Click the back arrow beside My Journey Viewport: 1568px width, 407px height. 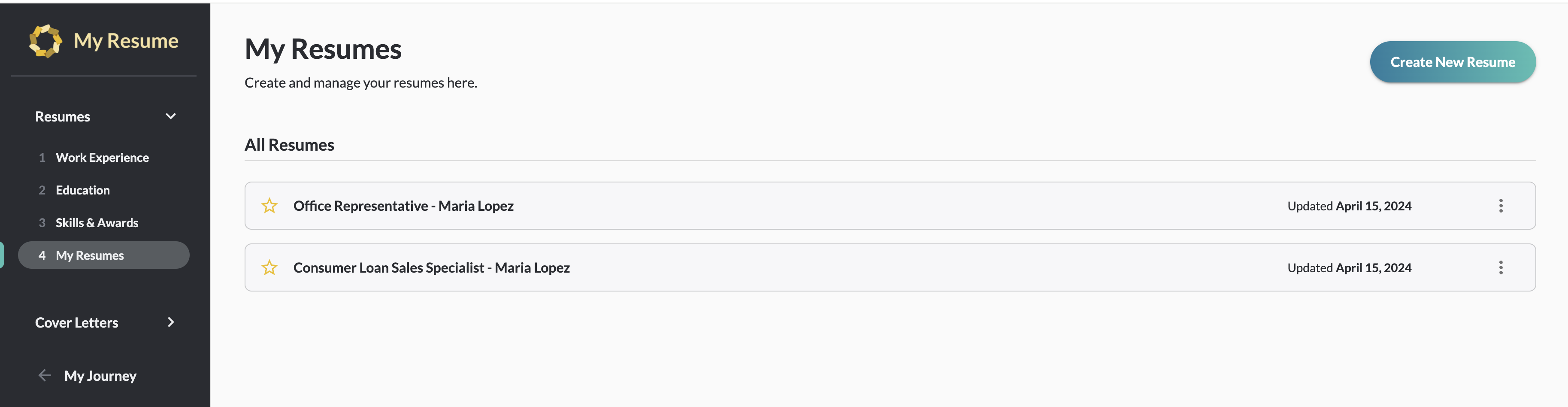tap(45, 375)
